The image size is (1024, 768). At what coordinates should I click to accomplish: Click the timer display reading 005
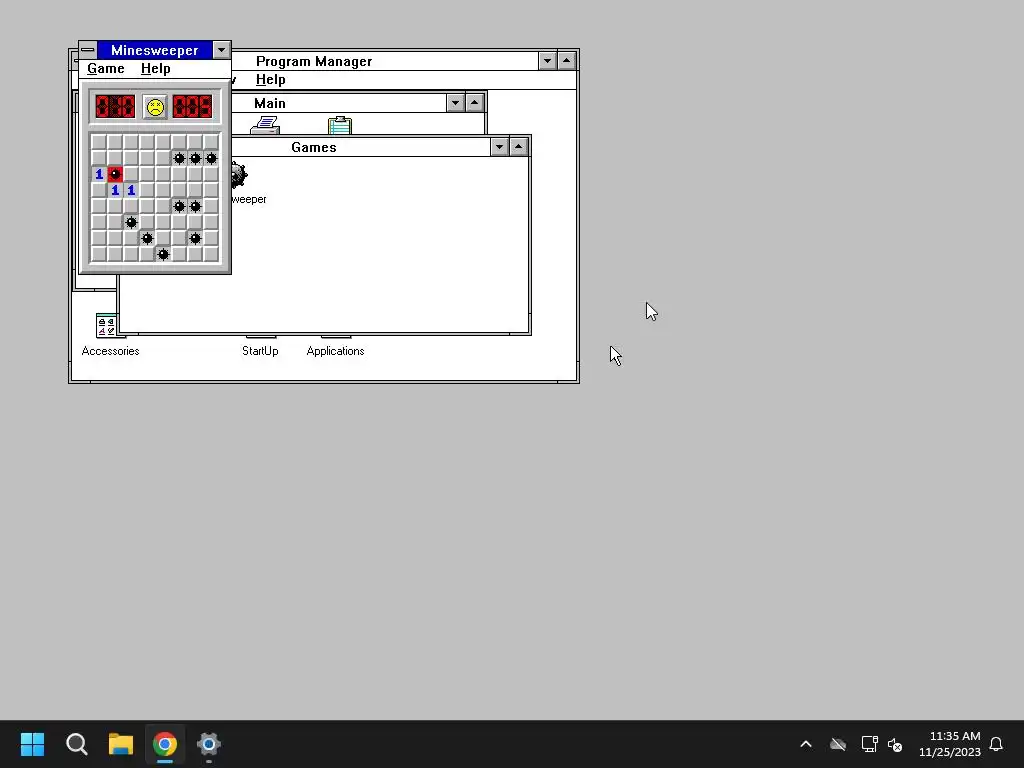click(x=193, y=107)
